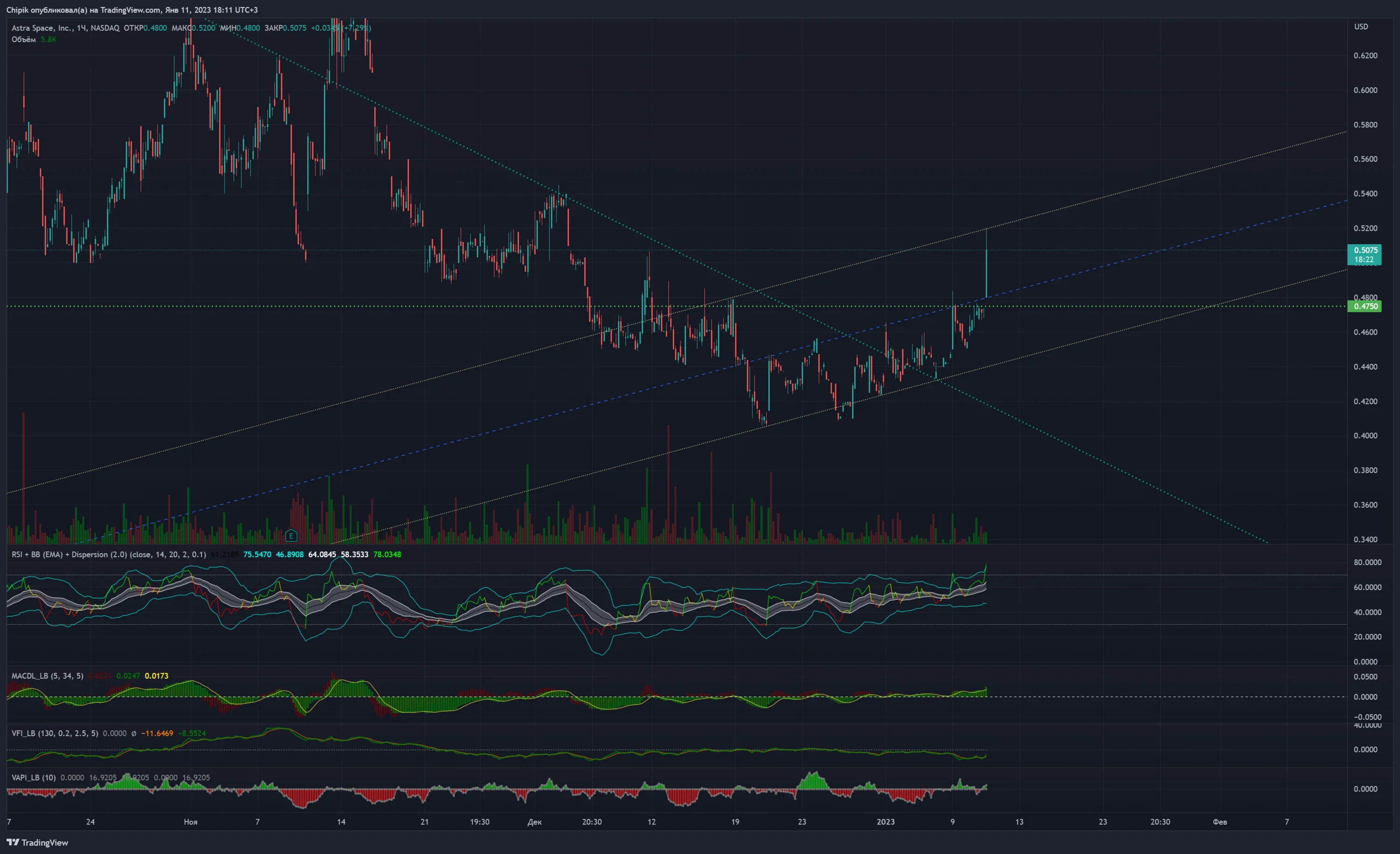Click the 0.5400 price axis label
Screen dimensions: 1400x854
click(1365, 194)
